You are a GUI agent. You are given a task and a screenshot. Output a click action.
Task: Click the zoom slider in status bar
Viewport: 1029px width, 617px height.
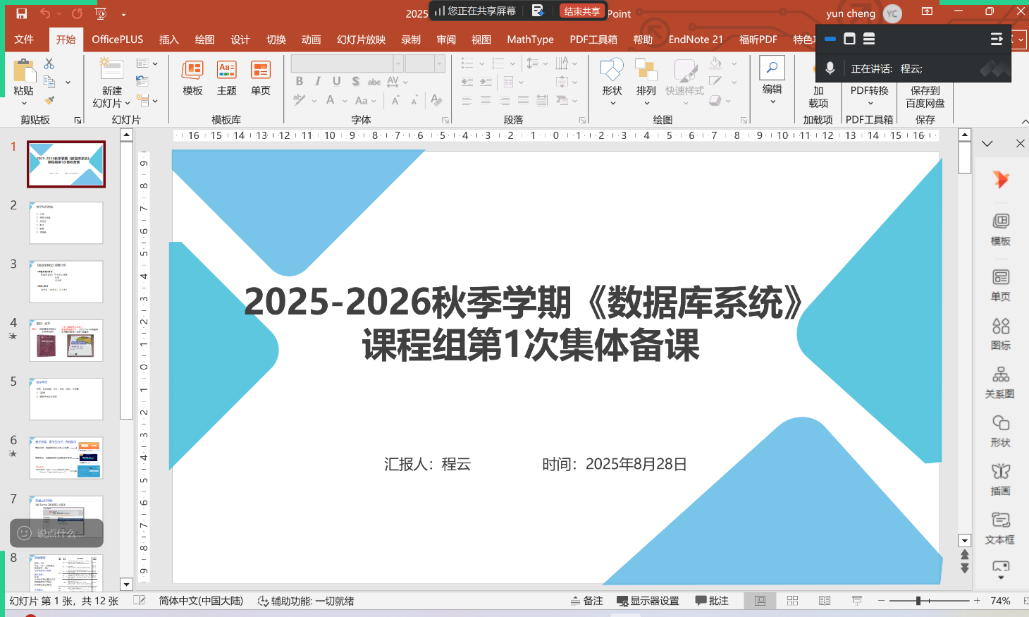click(x=918, y=601)
